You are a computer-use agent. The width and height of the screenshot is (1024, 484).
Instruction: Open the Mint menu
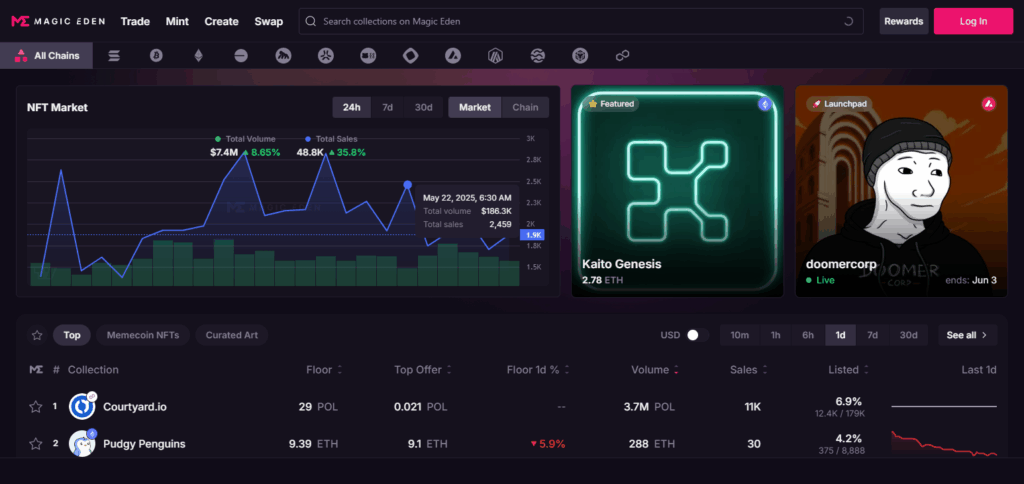point(177,21)
